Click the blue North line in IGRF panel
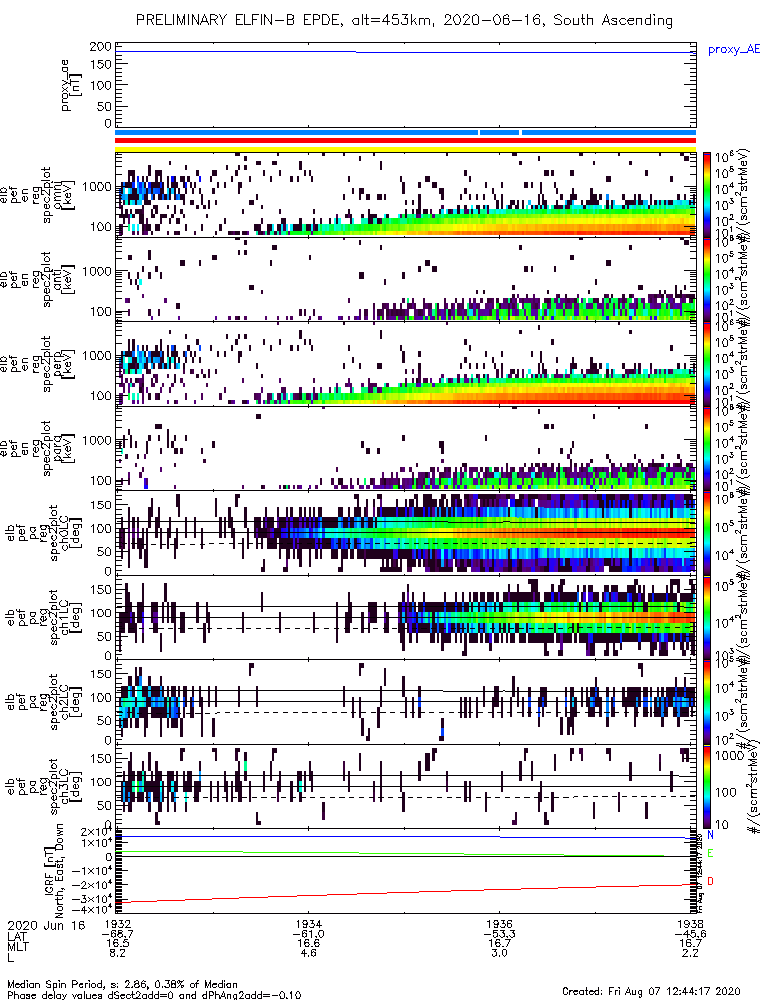Screen dimensions: 775x1000 pos(406,837)
